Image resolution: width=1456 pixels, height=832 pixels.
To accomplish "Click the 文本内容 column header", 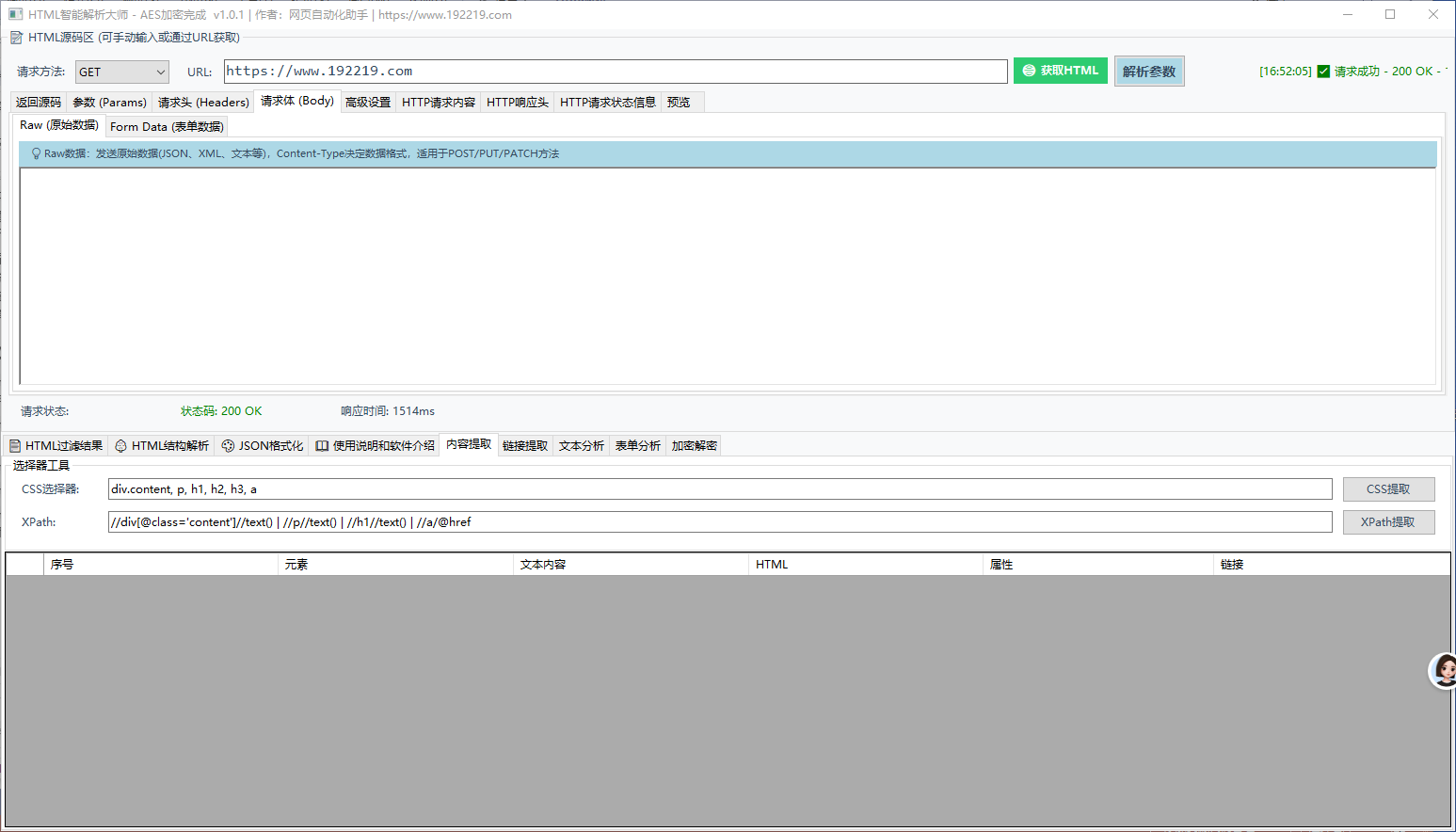I will click(543, 565).
